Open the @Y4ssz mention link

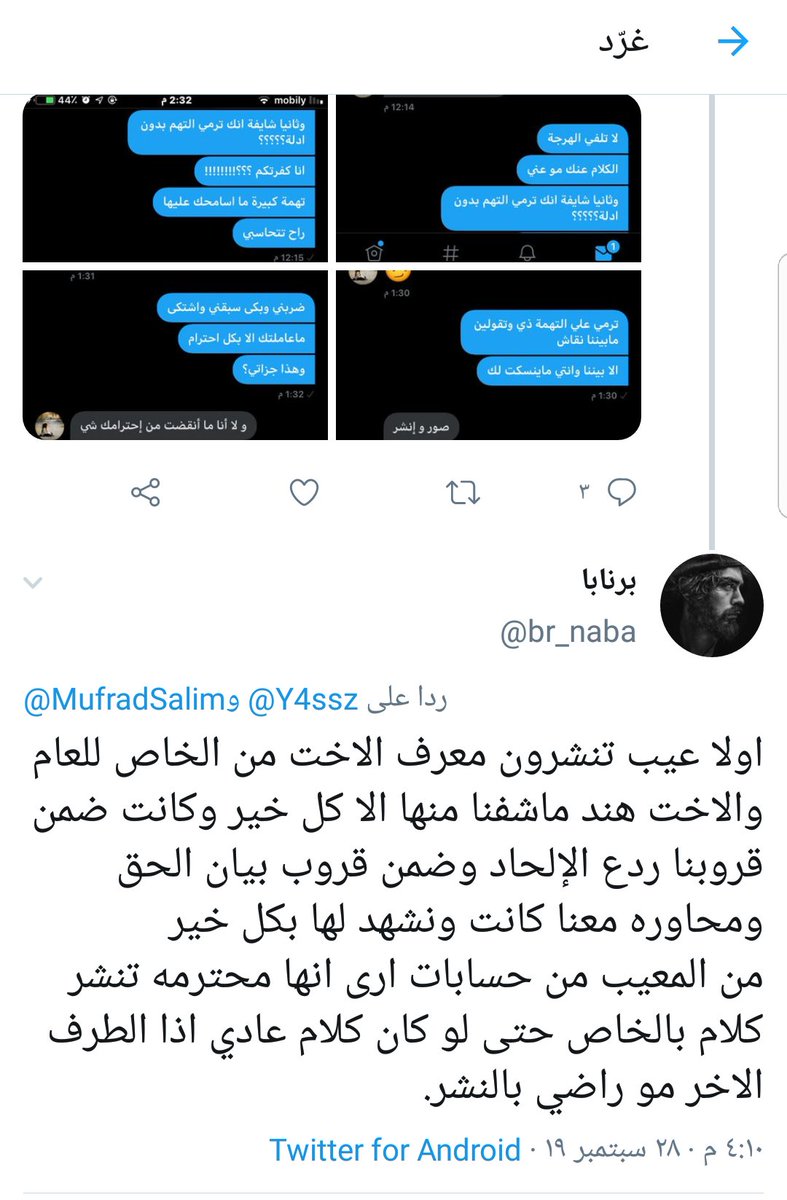(x=313, y=701)
